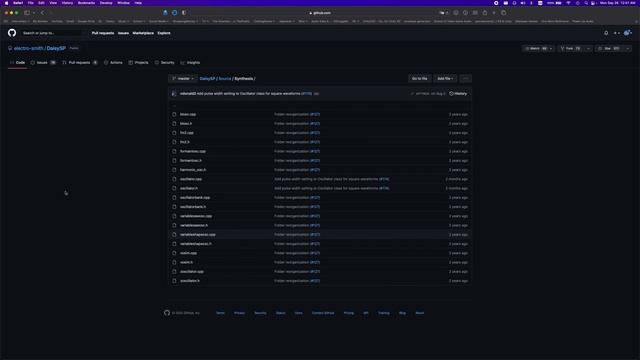
Task: Open file oscillatorbank.cpp
Action: 195,198
